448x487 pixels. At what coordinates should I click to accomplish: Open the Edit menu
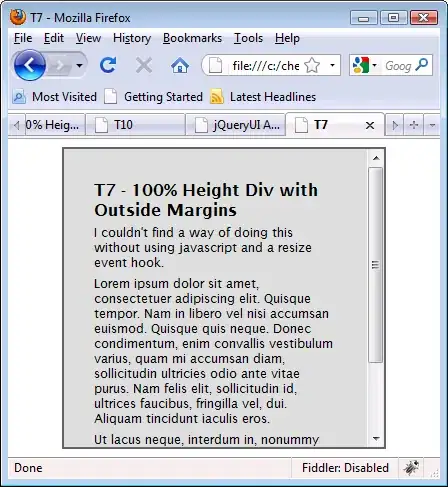[x=54, y=38]
